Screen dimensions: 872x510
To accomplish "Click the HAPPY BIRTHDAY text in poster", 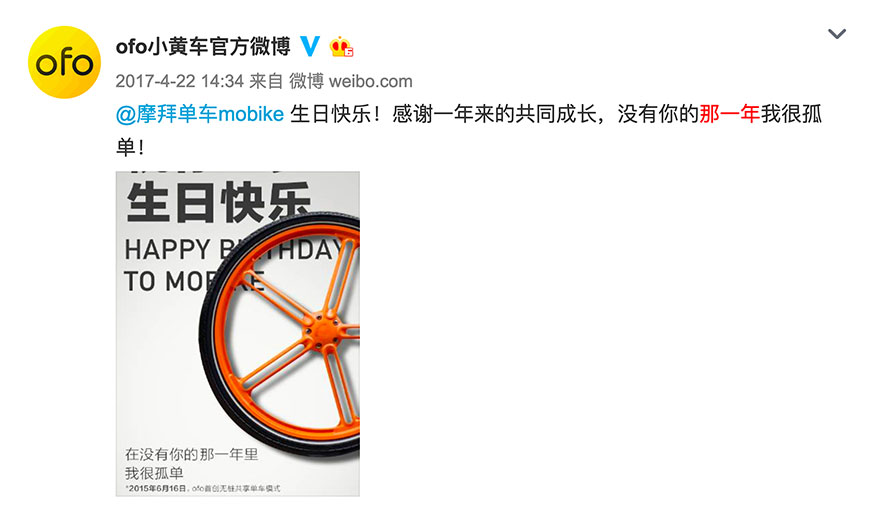I will [x=234, y=250].
